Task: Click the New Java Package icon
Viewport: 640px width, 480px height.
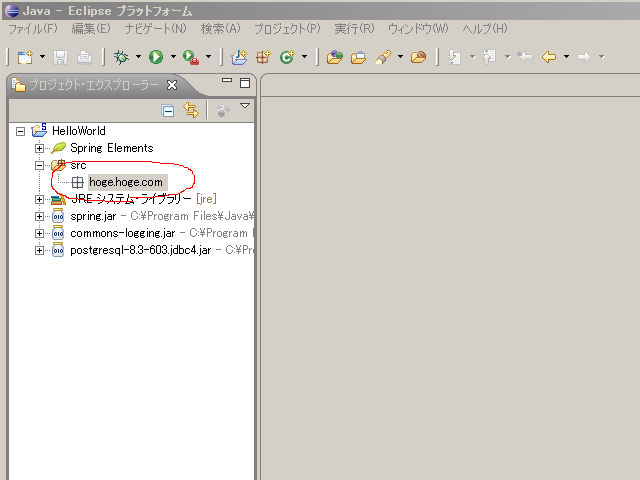Action: pyautogui.click(x=264, y=57)
